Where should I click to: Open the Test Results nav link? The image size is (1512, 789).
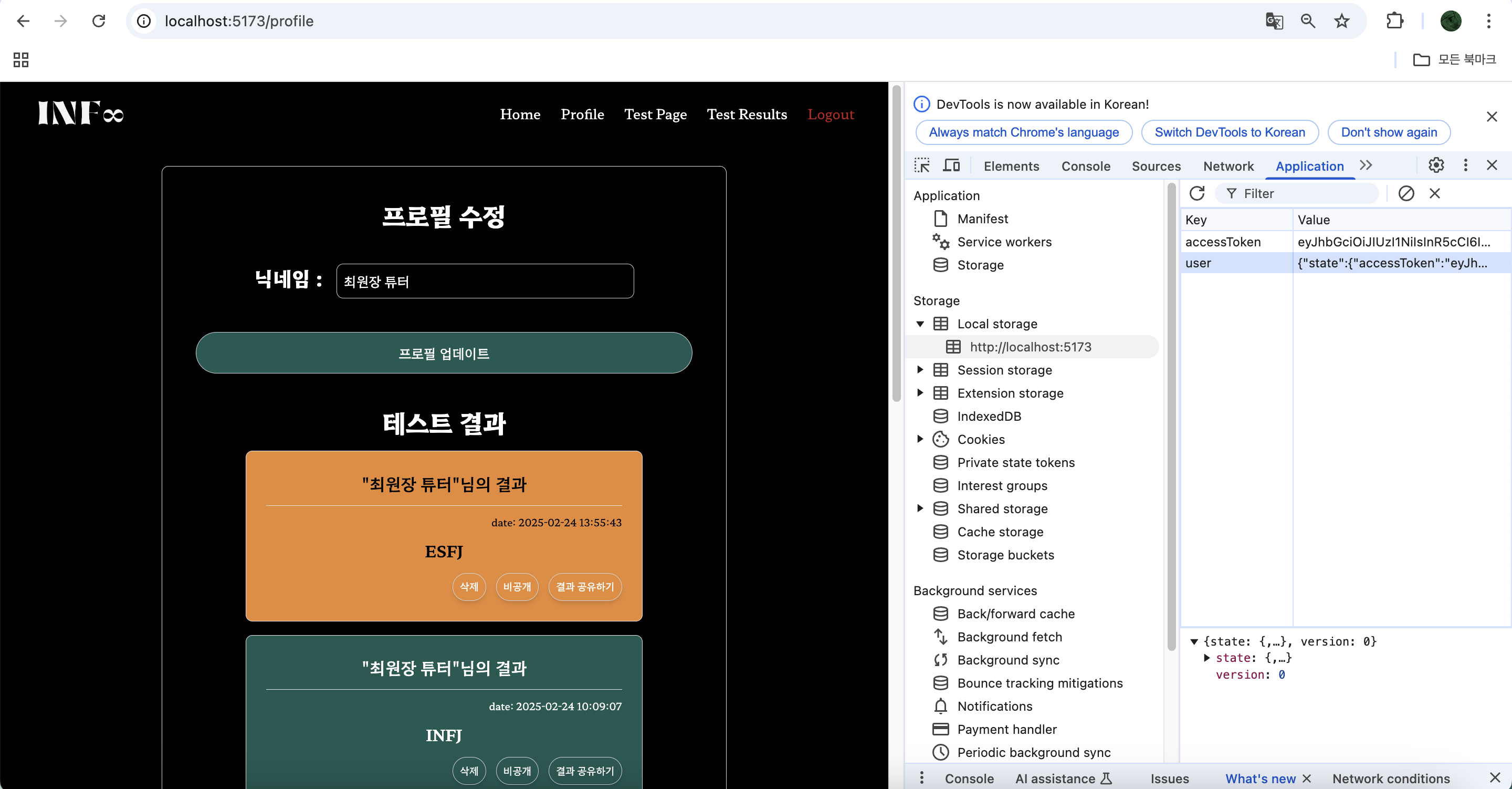click(x=747, y=115)
